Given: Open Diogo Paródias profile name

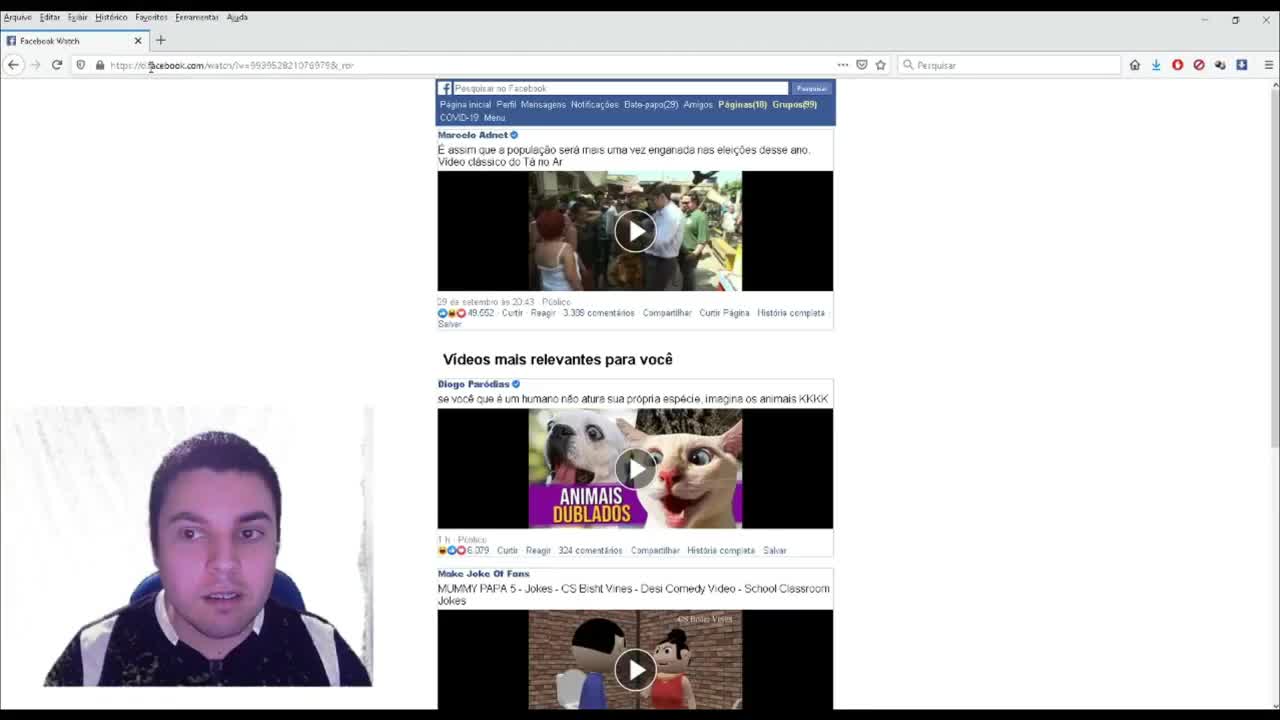Looking at the screenshot, I should coord(473,384).
